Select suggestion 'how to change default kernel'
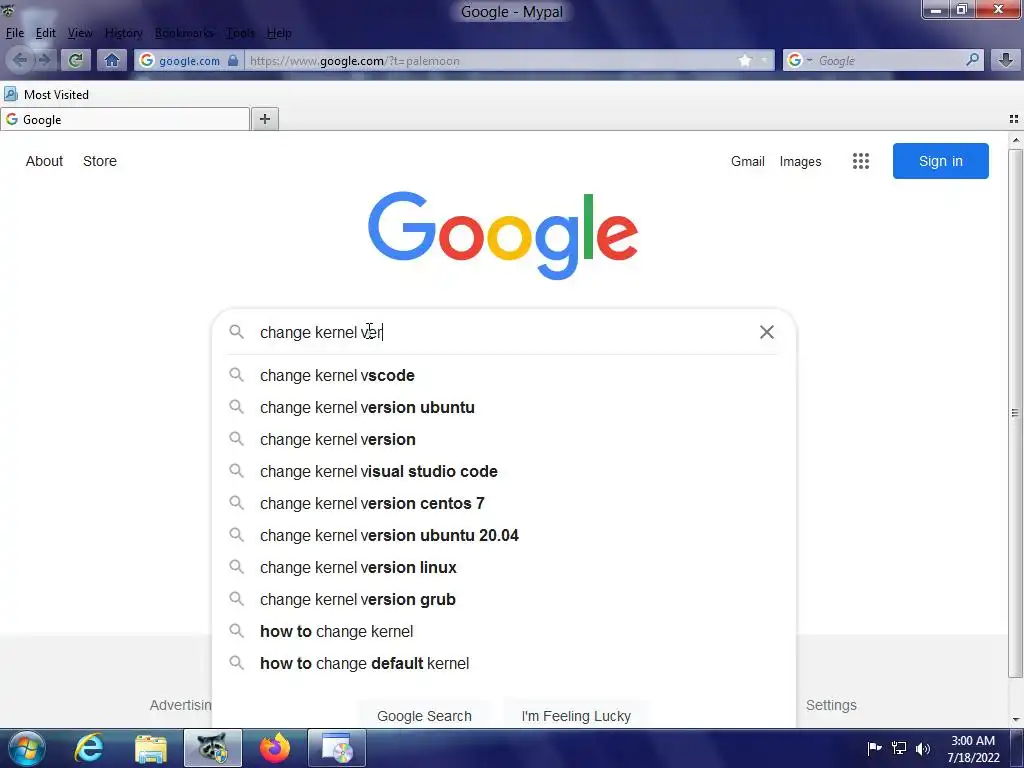This screenshot has width=1024, height=768. [x=504, y=664]
